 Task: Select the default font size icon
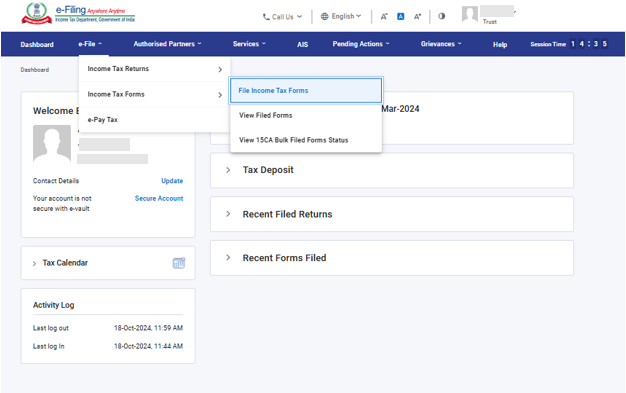400,16
